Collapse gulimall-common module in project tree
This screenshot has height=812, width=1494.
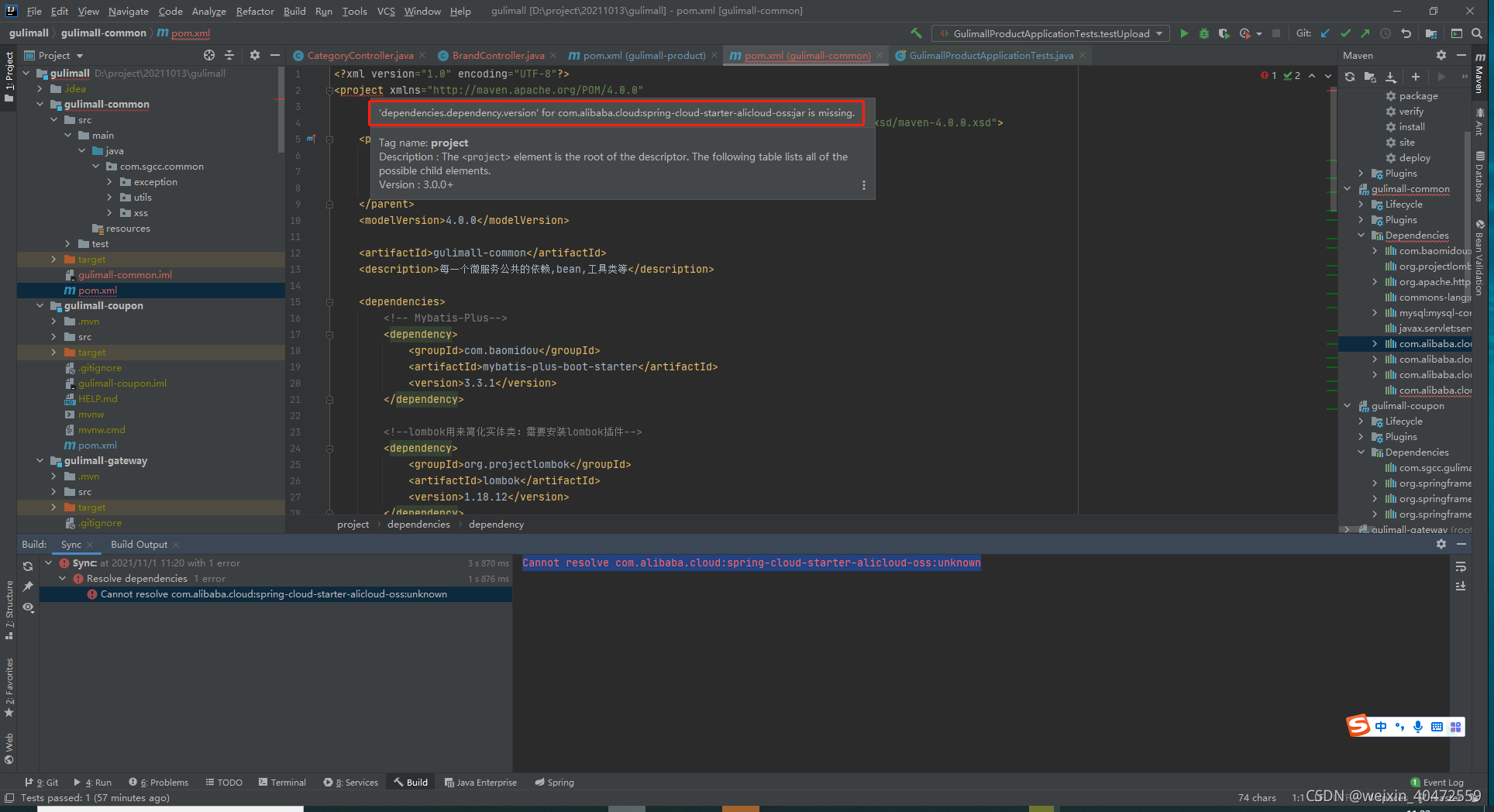tap(40, 104)
